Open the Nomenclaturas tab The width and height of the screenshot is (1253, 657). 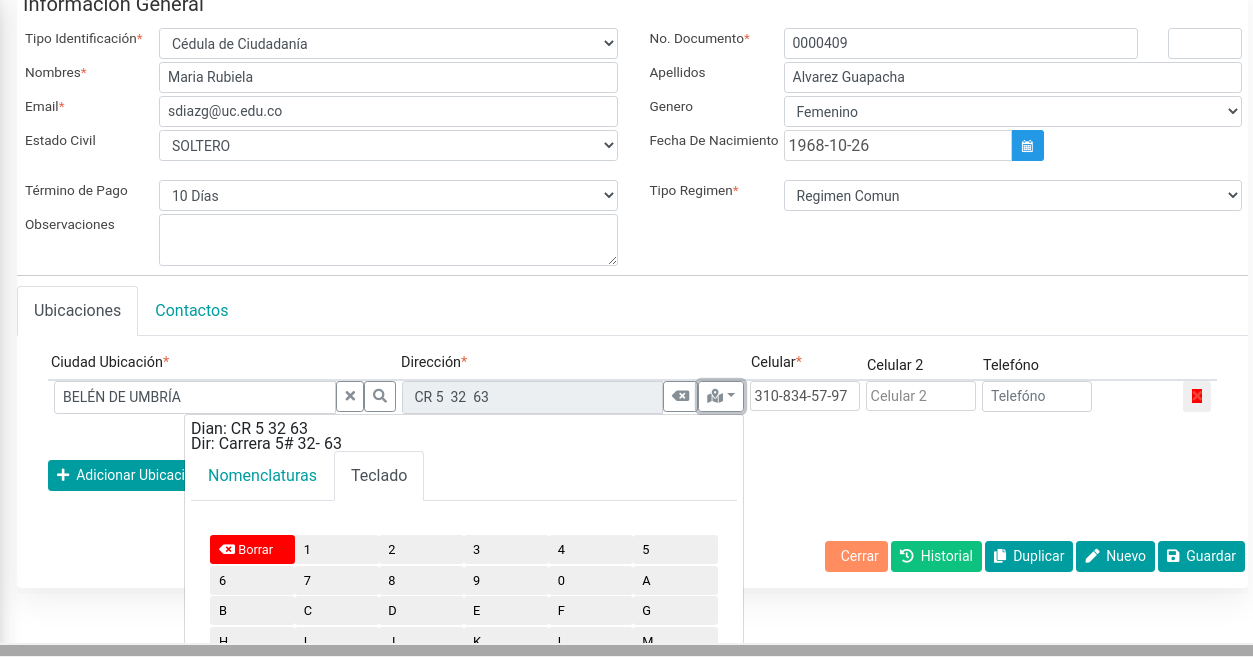pos(262,476)
